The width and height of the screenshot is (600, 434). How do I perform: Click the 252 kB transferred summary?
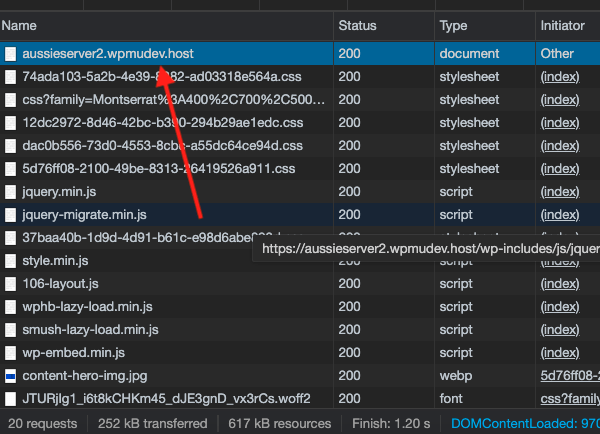pyautogui.click(x=152, y=424)
